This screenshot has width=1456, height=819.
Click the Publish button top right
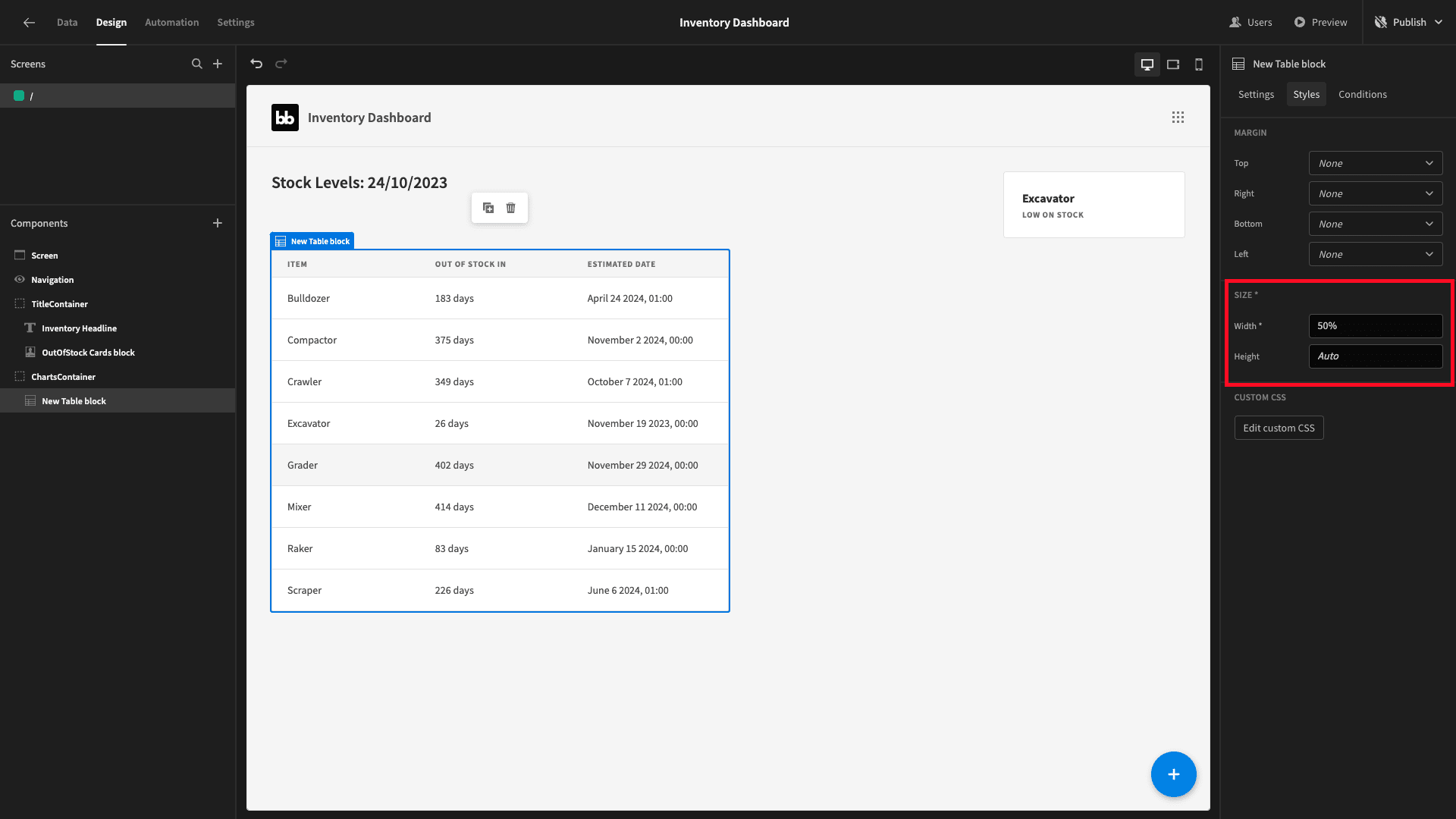[1406, 22]
